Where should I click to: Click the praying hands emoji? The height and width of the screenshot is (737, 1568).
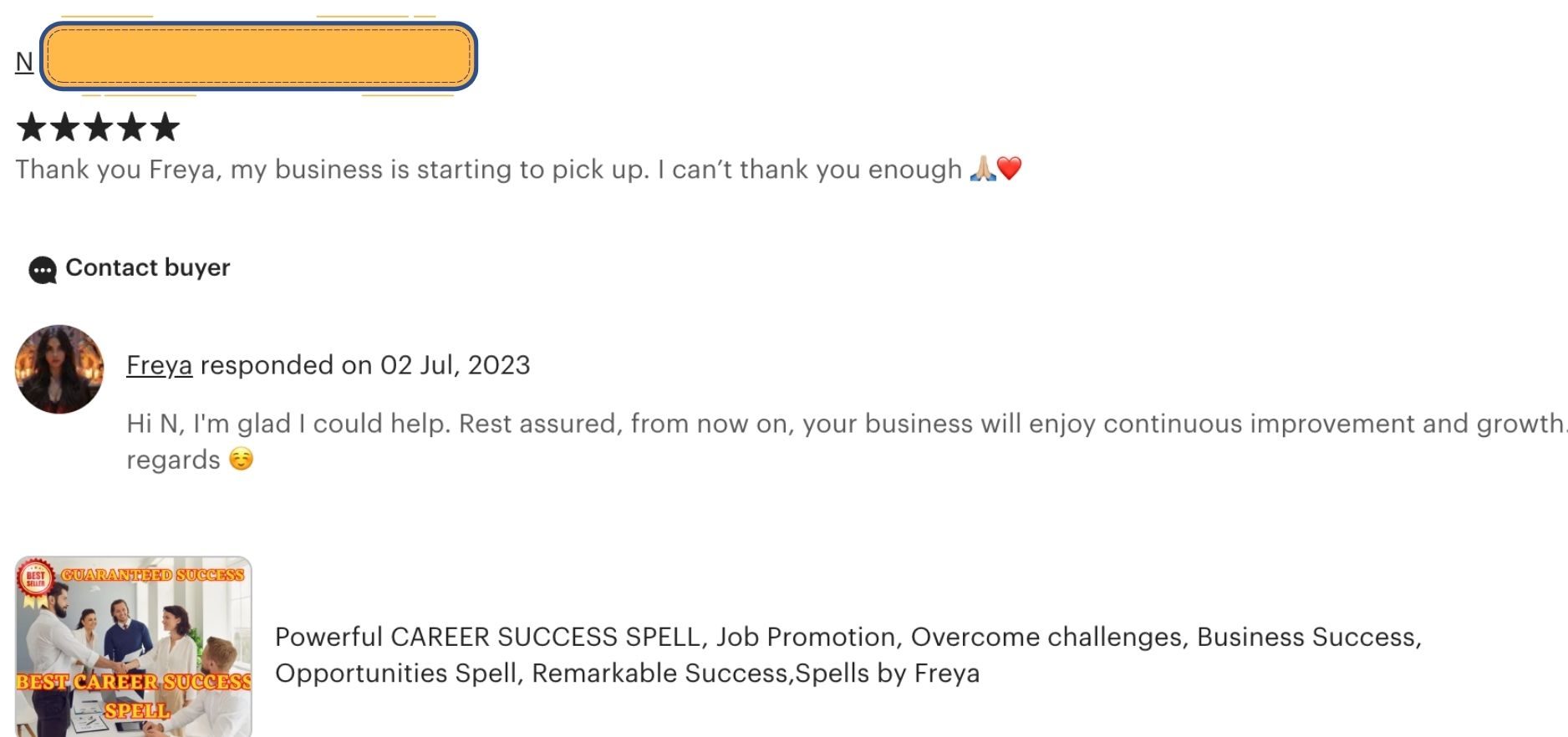[x=982, y=169]
